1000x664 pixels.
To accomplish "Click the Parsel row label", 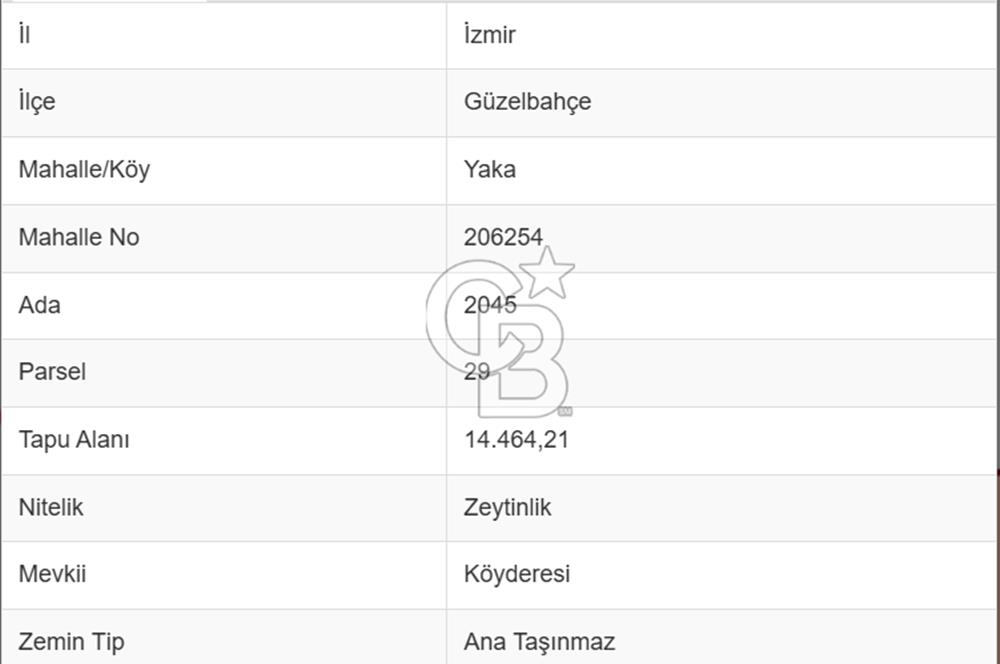I will 52,372.
